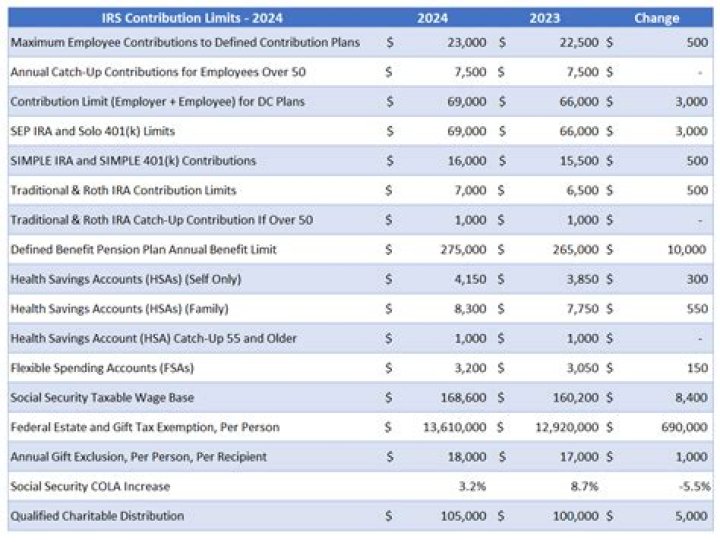Screen dimensions: 720x542
Task: Click the 18,000 gift exclusion value
Action: (467, 457)
